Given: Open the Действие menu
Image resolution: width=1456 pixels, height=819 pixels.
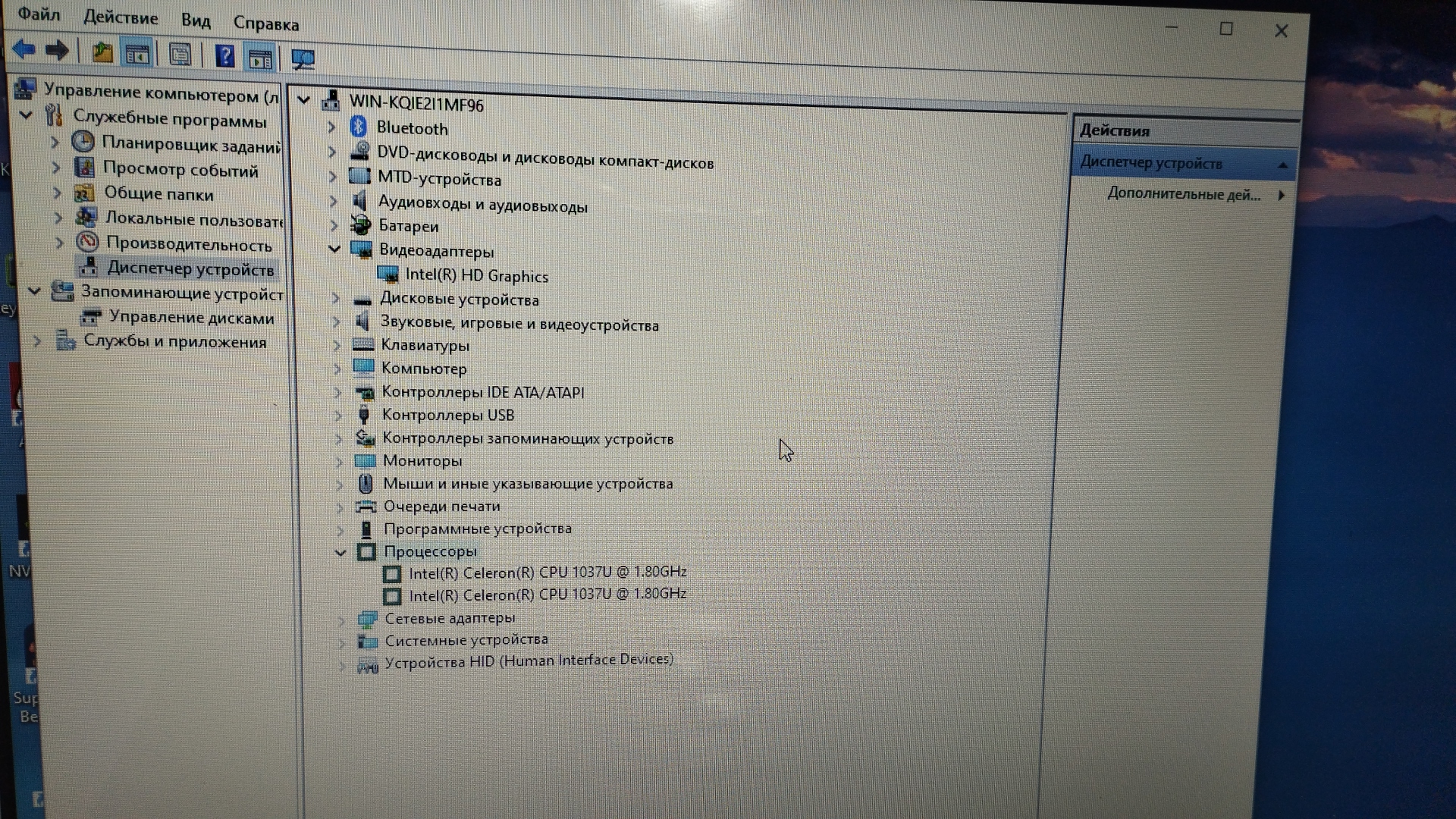Looking at the screenshot, I should pyautogui.click(x=121, y=17).
